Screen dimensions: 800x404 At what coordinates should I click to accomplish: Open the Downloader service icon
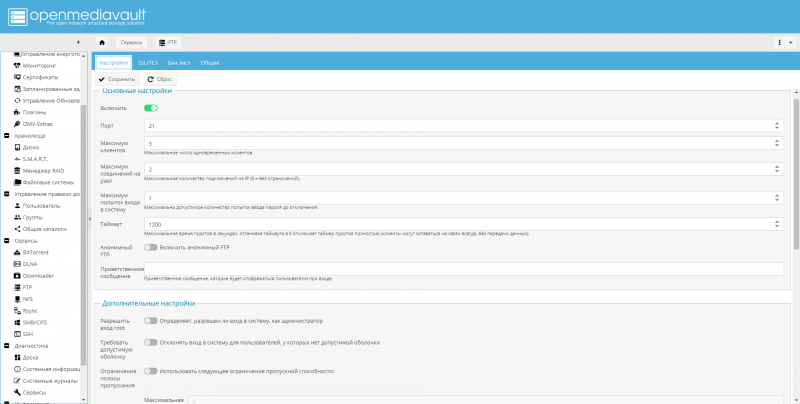tap(17, 276)
